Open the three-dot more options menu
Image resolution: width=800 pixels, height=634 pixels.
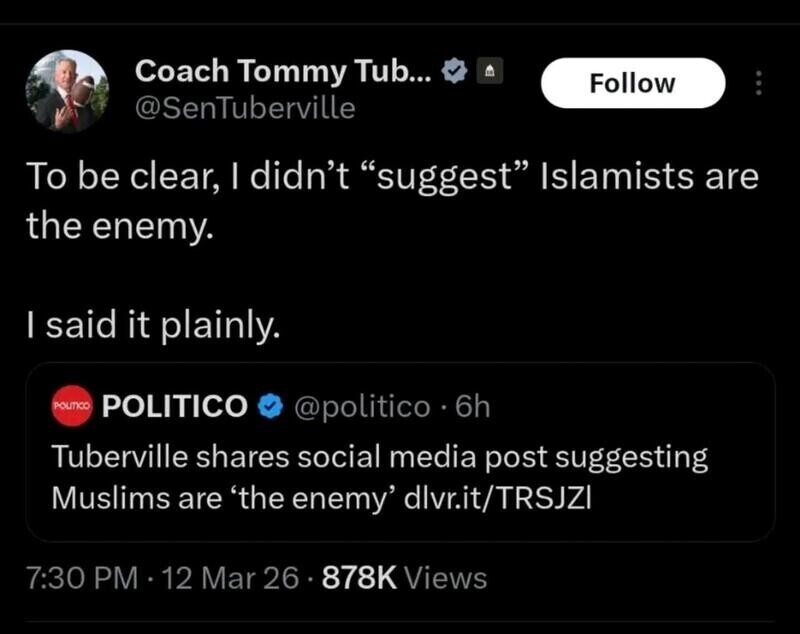click(757, 83)
